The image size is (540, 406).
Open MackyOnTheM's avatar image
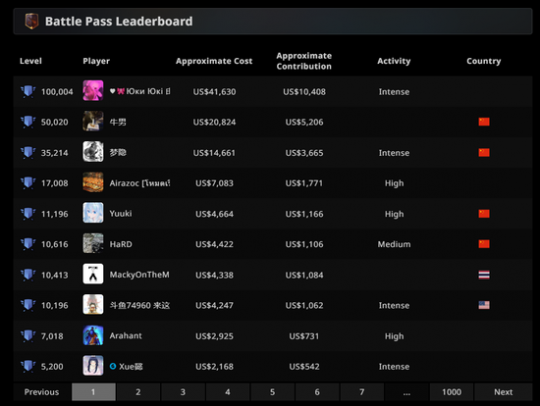[x=93, y=274]
